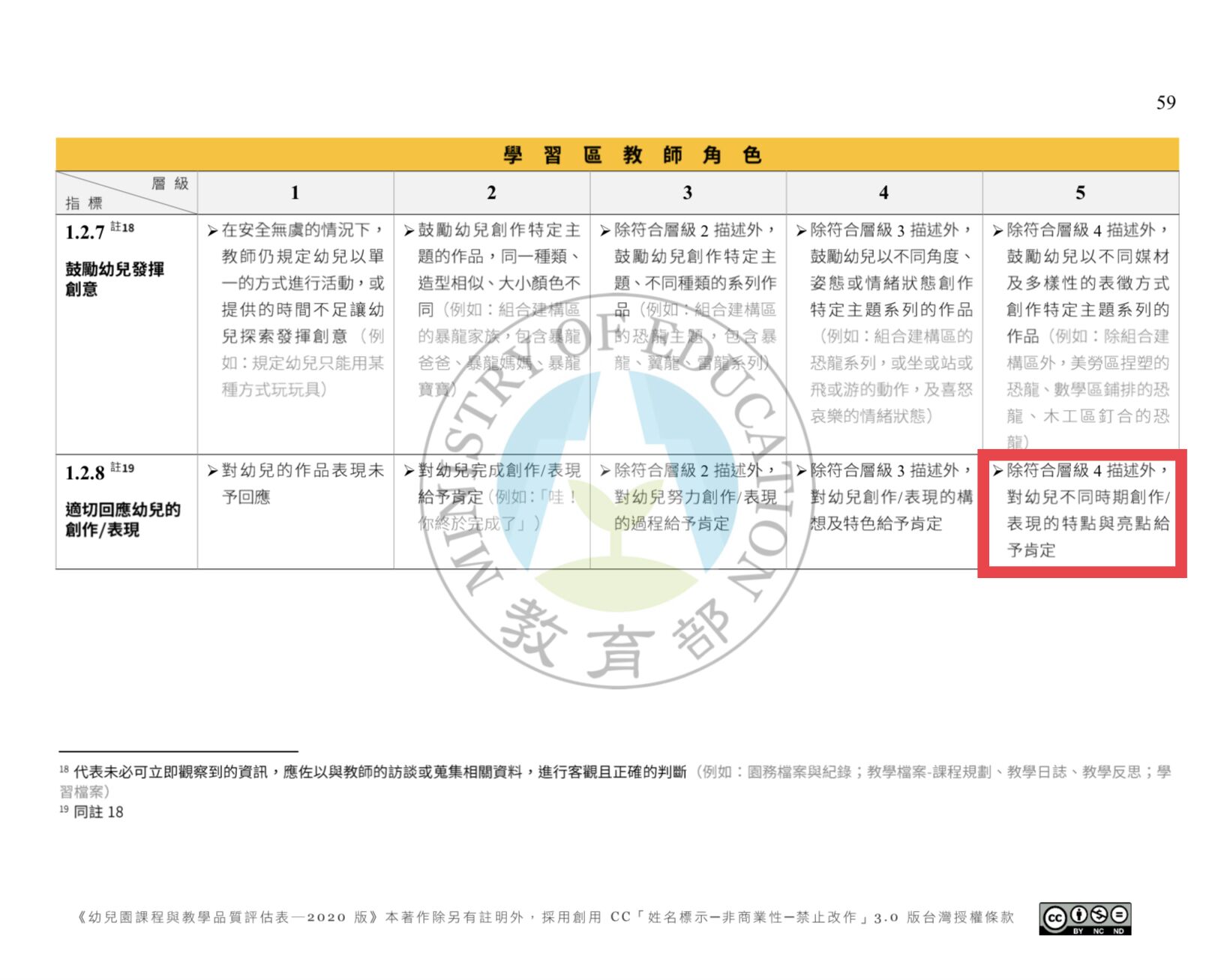This screenshot has height=980, width=1230.
Task: Click the column header labeled 1
Action: [x=295, y=193]
